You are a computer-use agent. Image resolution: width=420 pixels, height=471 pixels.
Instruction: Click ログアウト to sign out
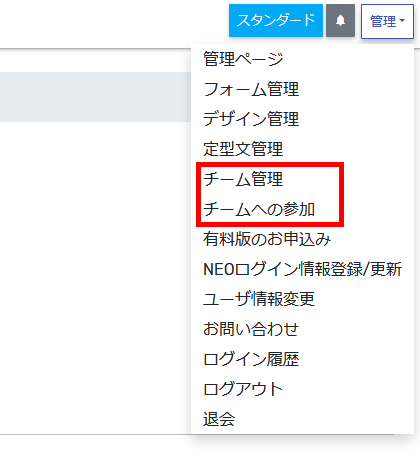click(243, 389)
